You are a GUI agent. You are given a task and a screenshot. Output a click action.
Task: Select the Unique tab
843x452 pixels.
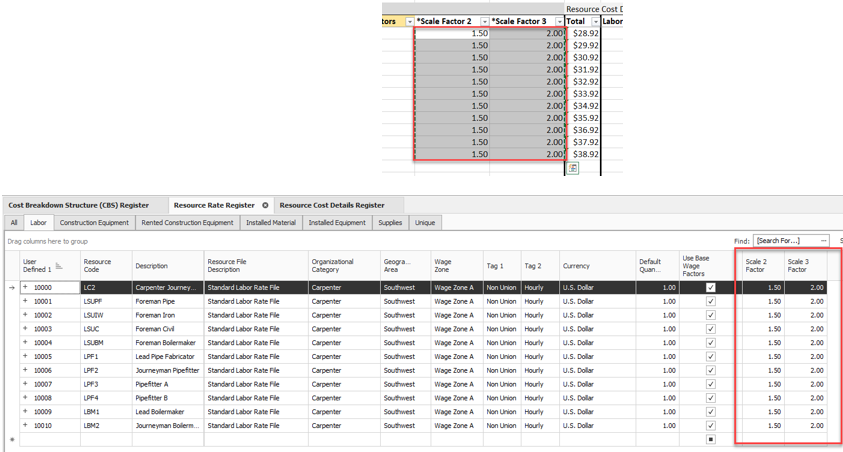(x=425, y=223)
